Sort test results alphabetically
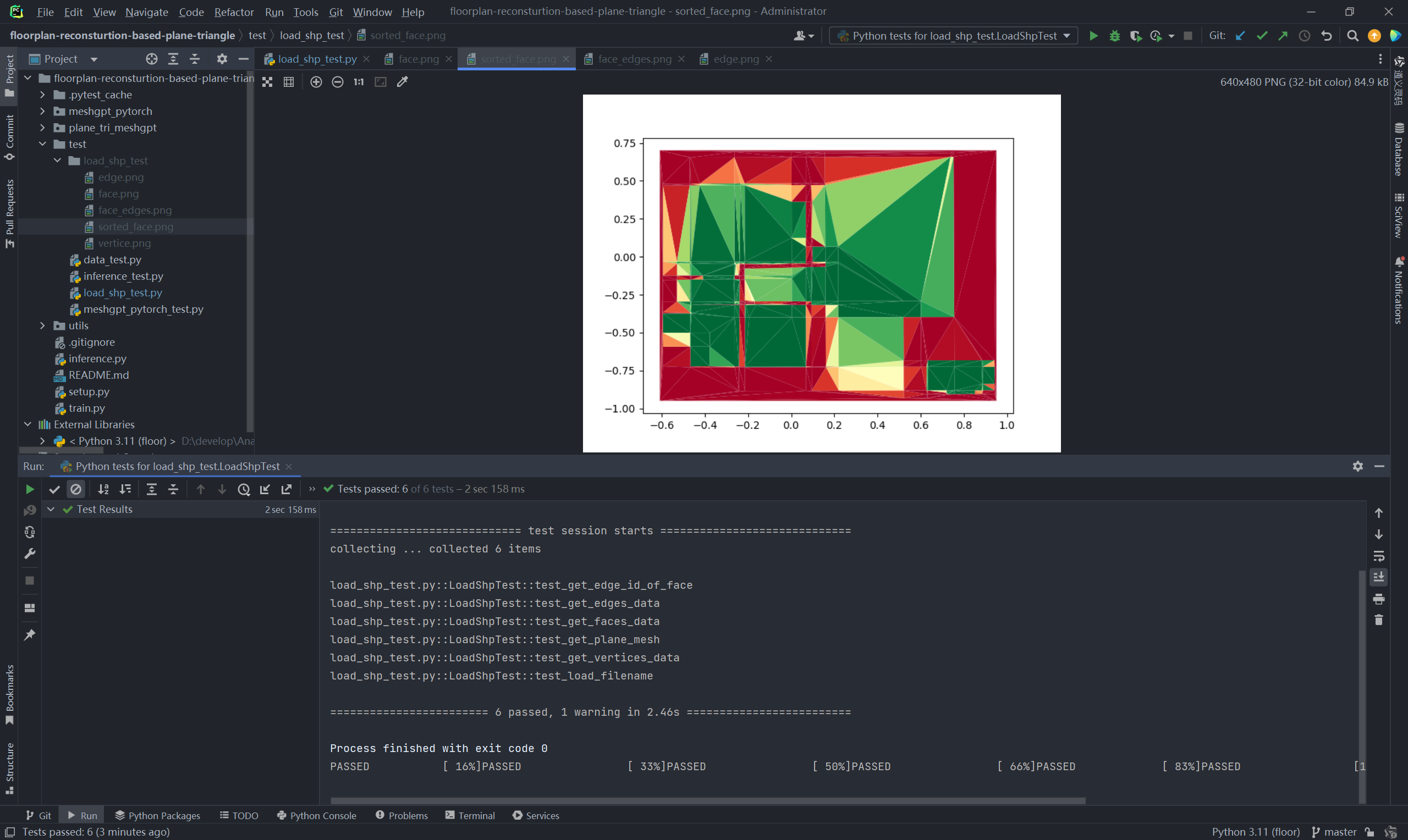 click(103, 489)
